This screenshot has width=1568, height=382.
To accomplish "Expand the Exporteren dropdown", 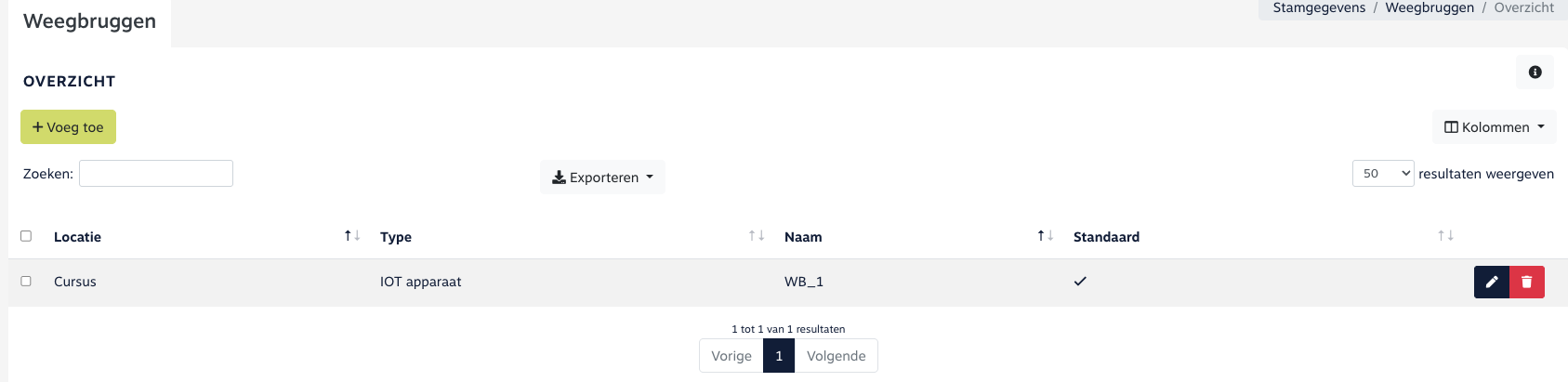I will pos(602,178).
